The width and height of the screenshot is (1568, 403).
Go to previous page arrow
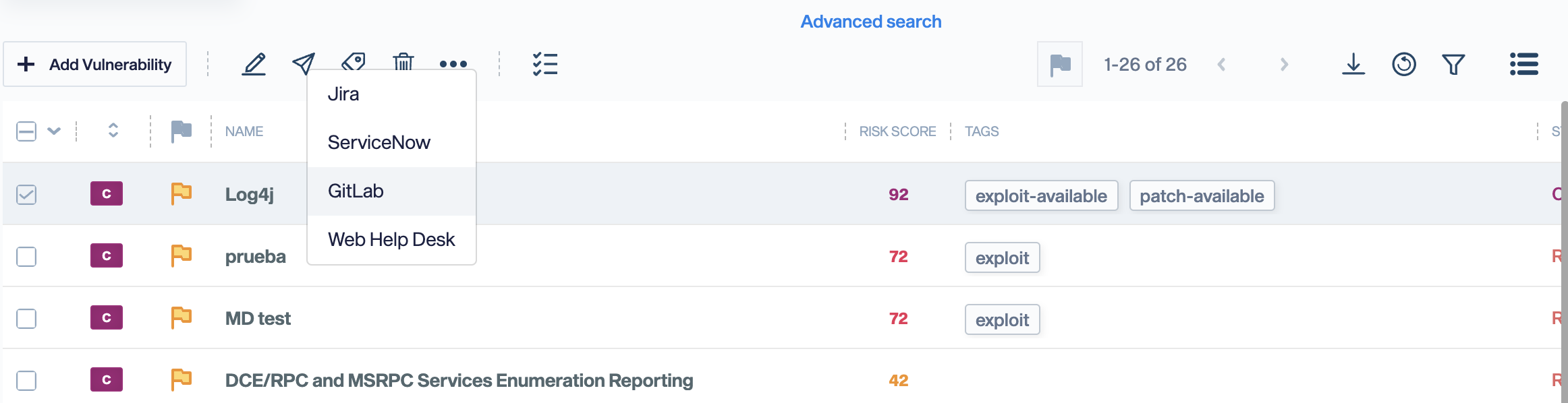pyautogui.click(x=1221, y=64)
